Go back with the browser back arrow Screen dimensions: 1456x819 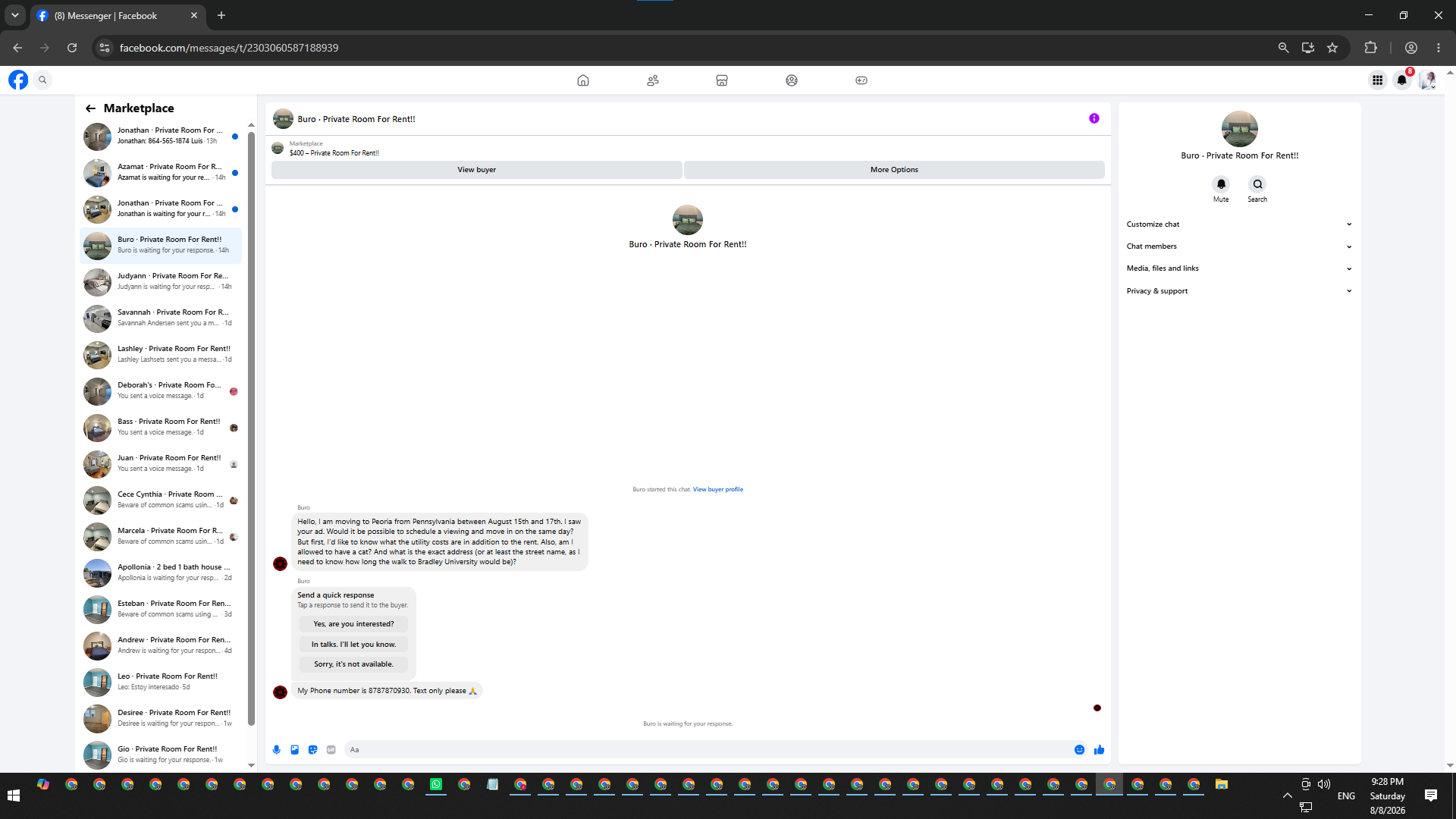[17, 48]
